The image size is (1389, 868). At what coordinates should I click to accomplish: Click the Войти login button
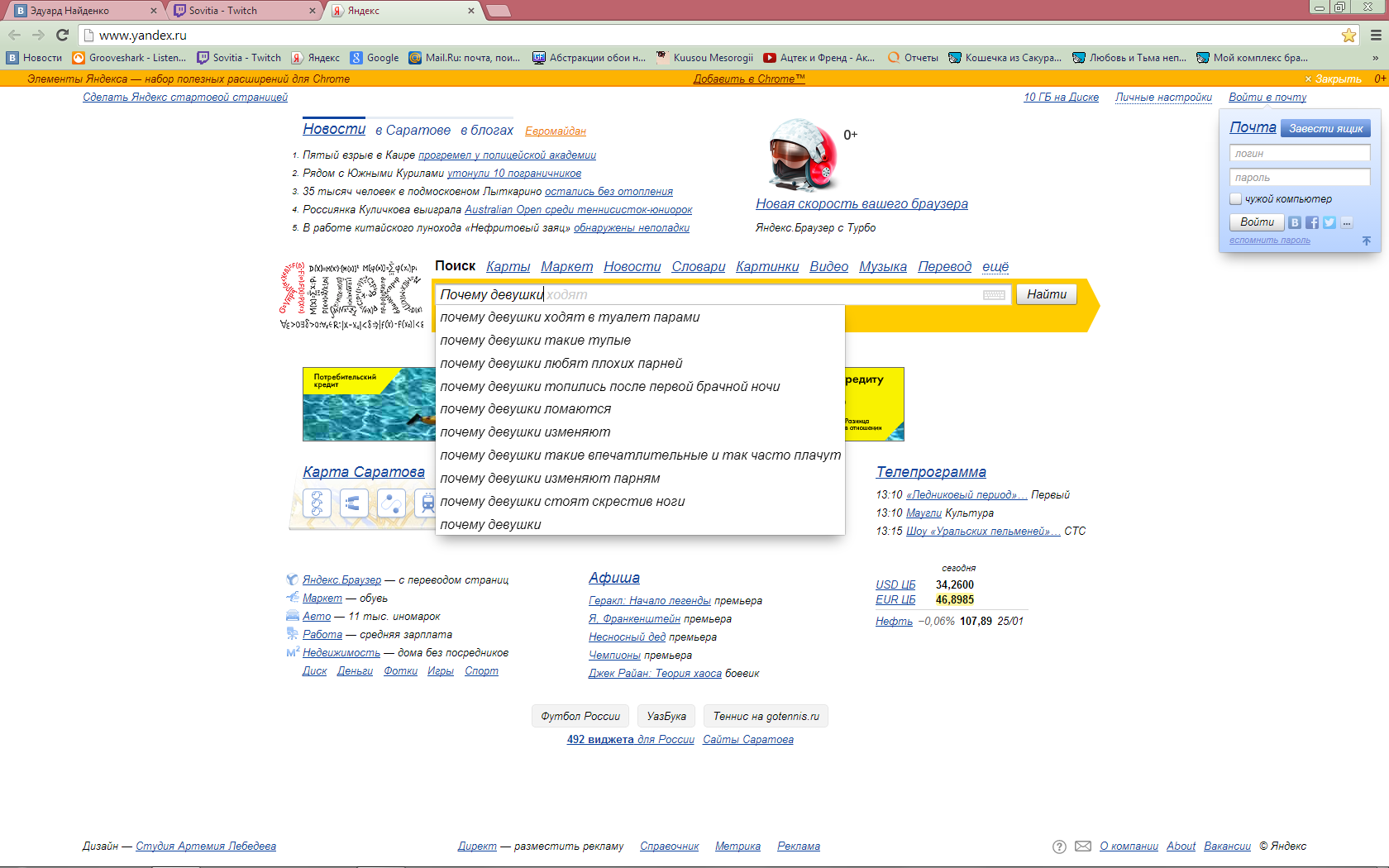pos(1257,222)
